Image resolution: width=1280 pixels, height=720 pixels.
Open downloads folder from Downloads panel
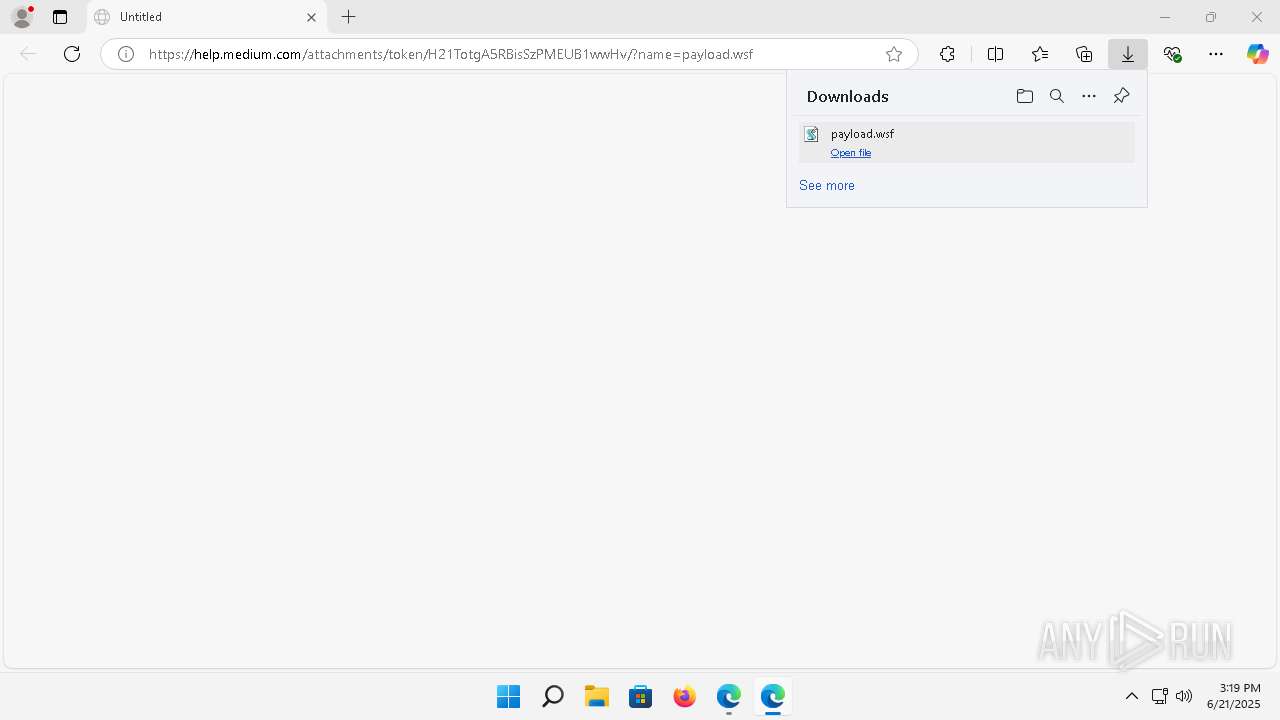1024,96
